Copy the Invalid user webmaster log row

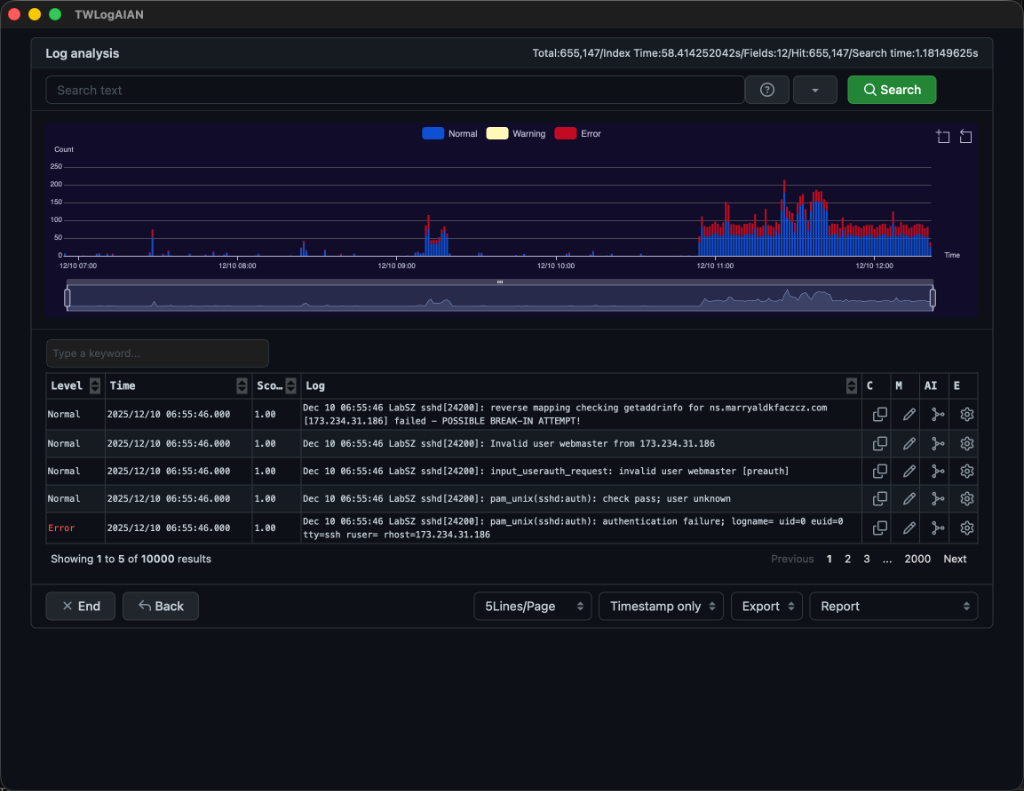coord(880,444)
